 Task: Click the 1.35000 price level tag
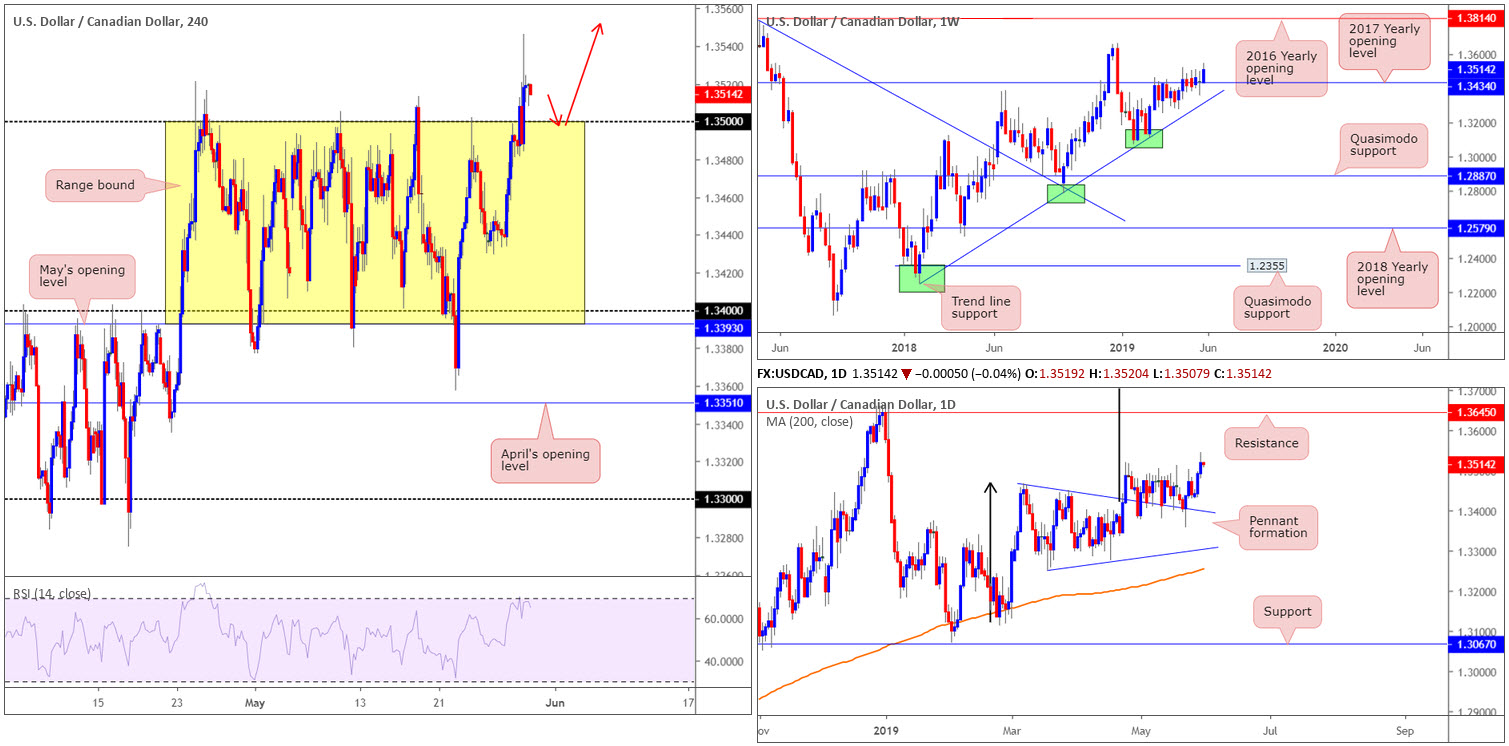[x=721, y=122]
